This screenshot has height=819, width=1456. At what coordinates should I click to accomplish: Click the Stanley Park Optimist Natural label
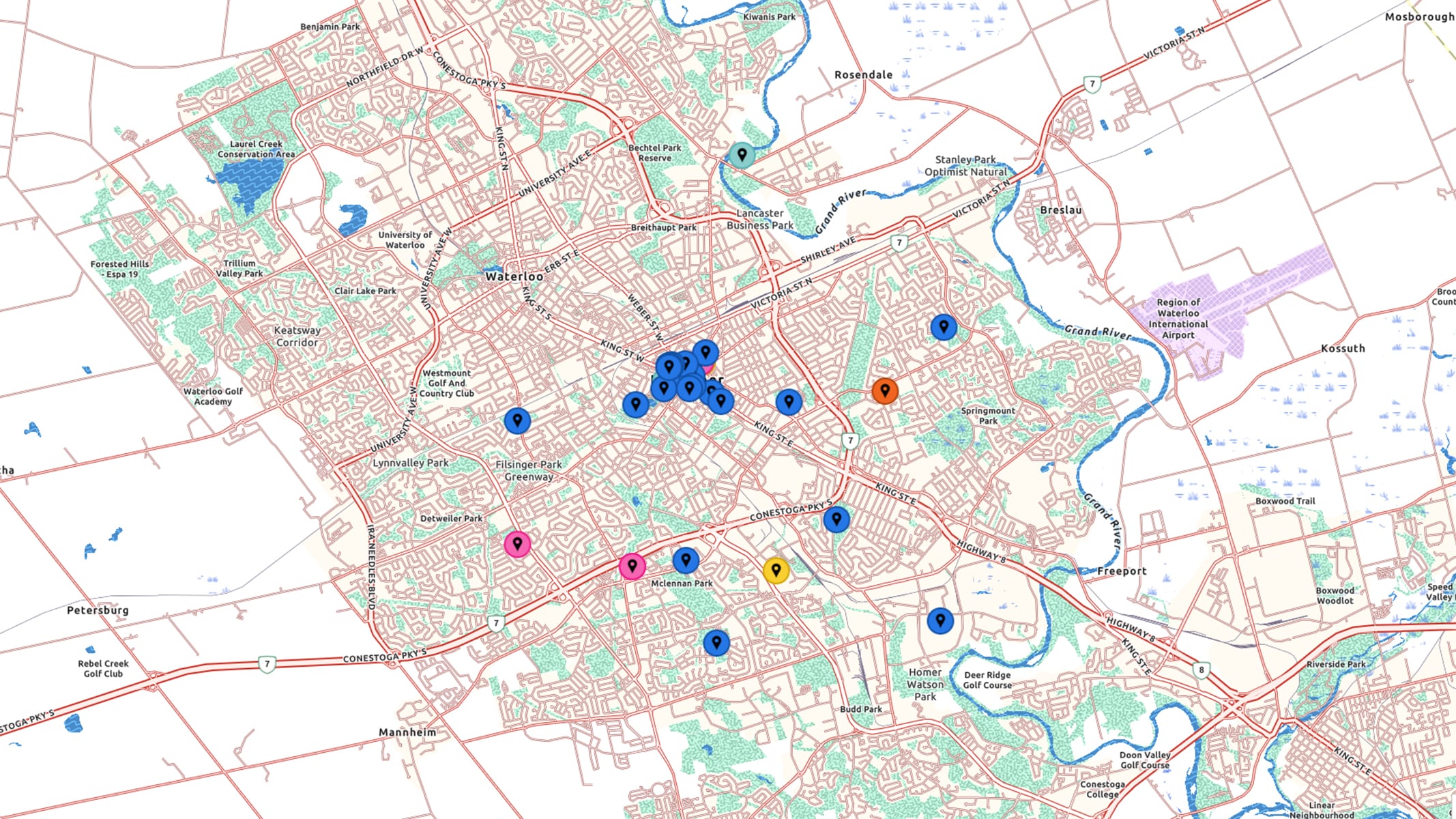[x=965, y=166]
